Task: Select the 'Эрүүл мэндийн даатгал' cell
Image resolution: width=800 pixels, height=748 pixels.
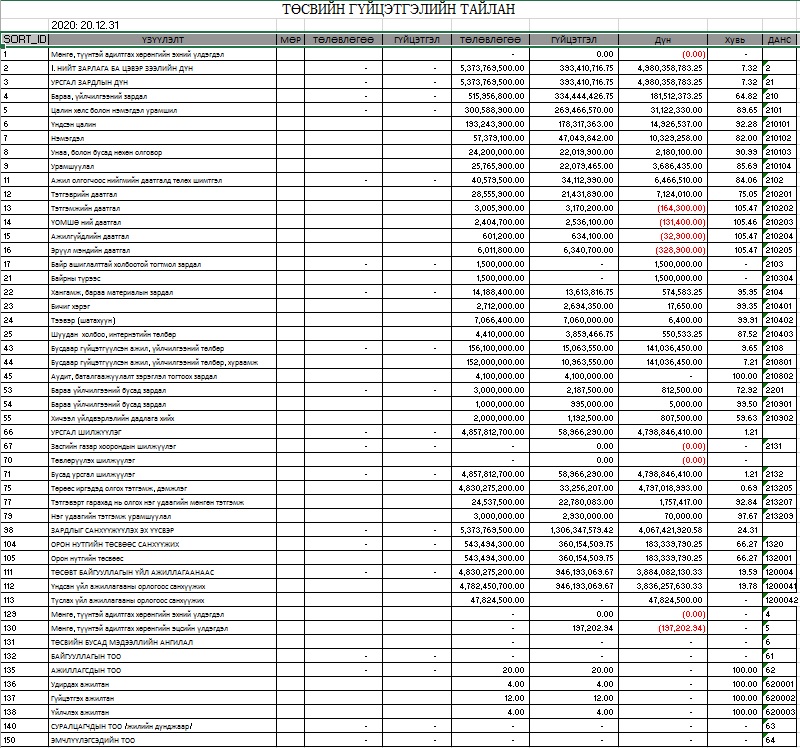Action: coord(90,251)
